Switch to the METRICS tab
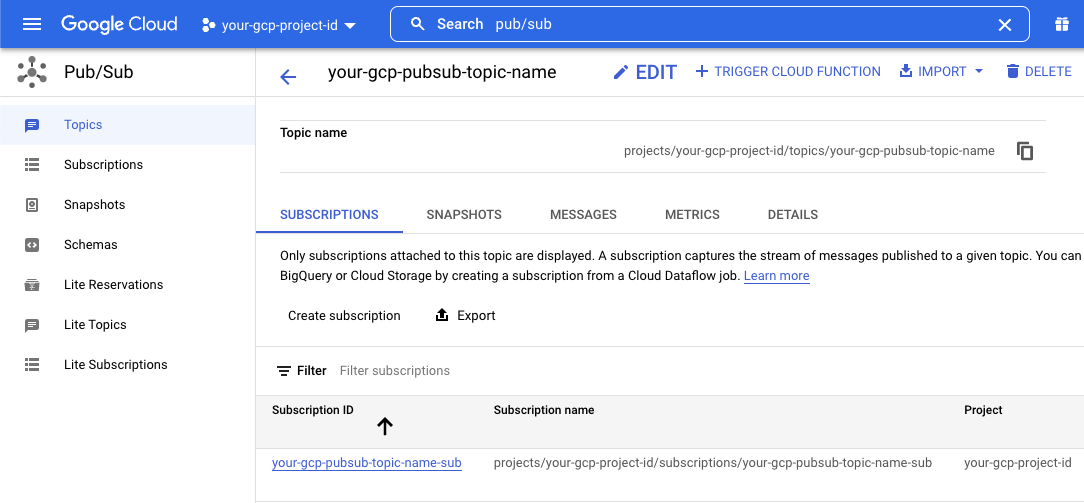The image size is (1084, 503). click(x=692, y=215)
